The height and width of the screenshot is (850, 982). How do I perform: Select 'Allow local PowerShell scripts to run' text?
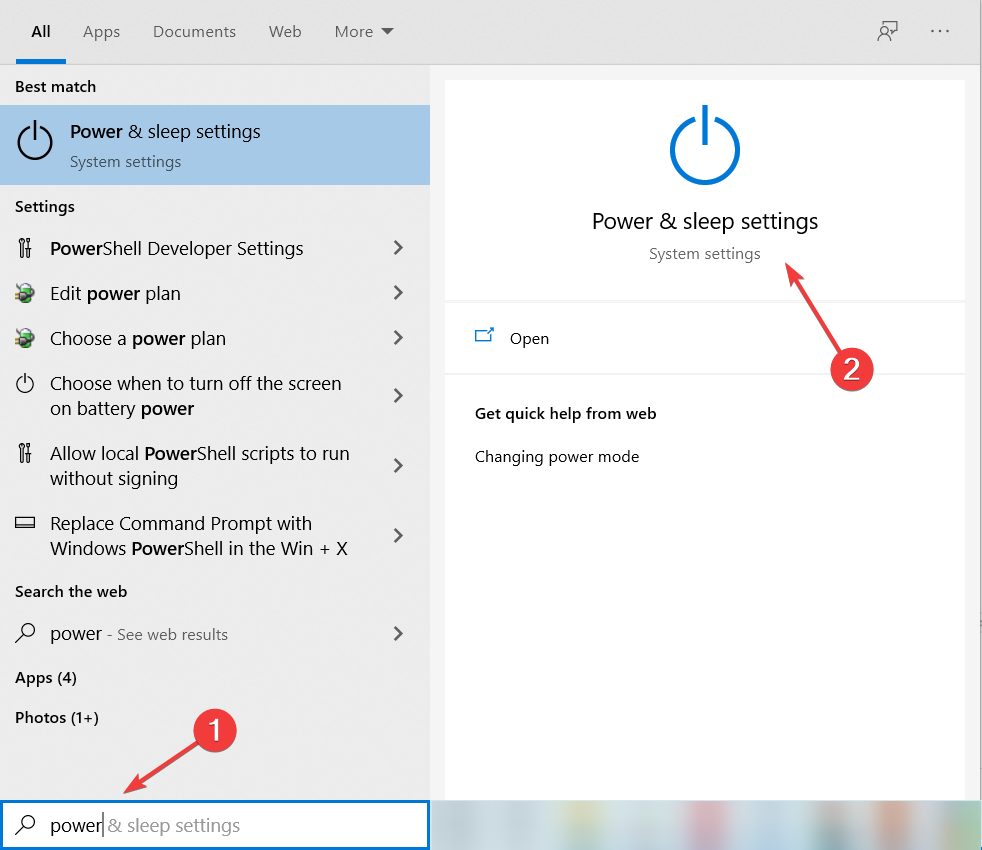click(200, 465)
